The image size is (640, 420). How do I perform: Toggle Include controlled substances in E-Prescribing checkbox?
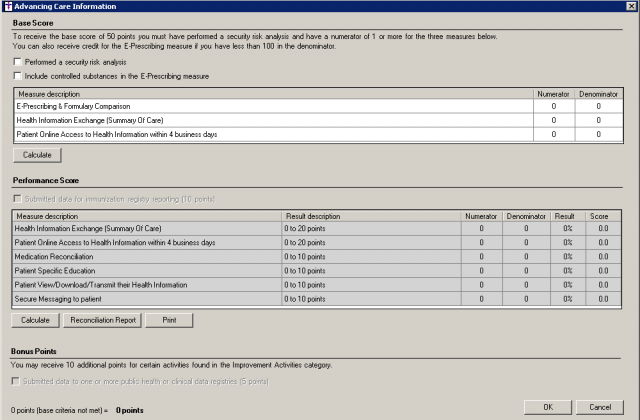pos(18,75)
